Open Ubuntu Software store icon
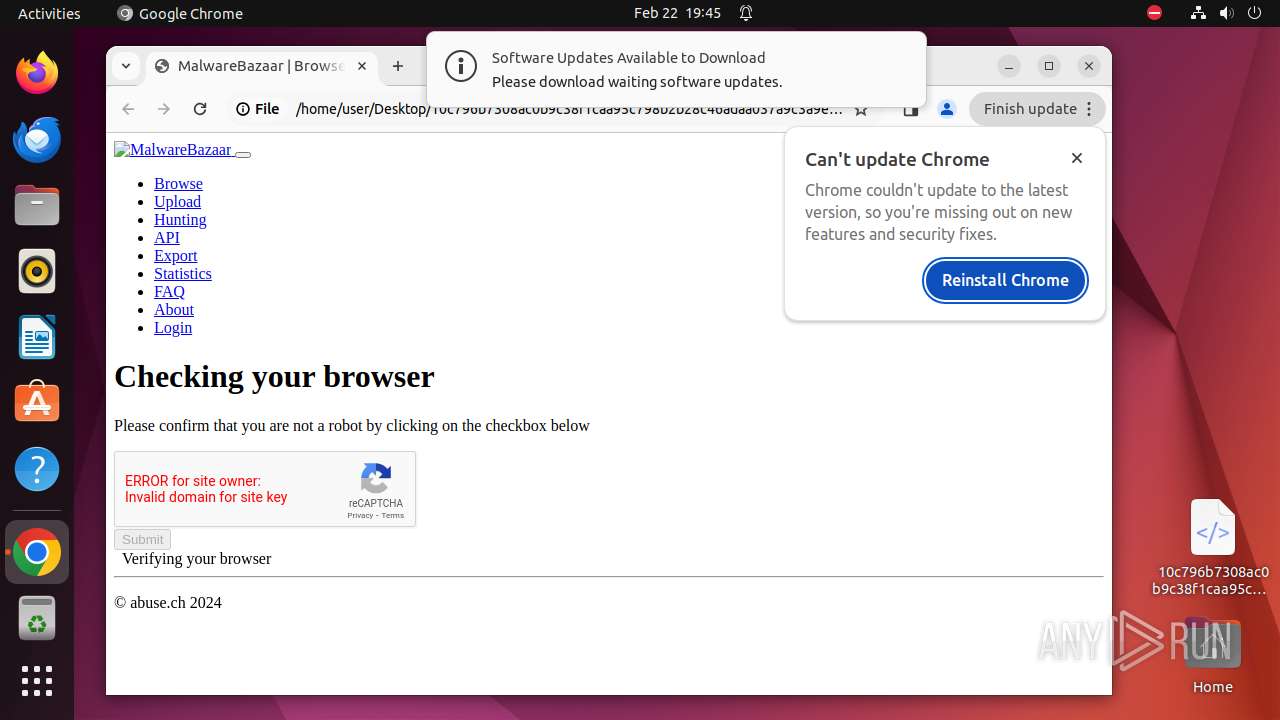The height and width of the screenshot is (720, 1280). coord(37,403)
